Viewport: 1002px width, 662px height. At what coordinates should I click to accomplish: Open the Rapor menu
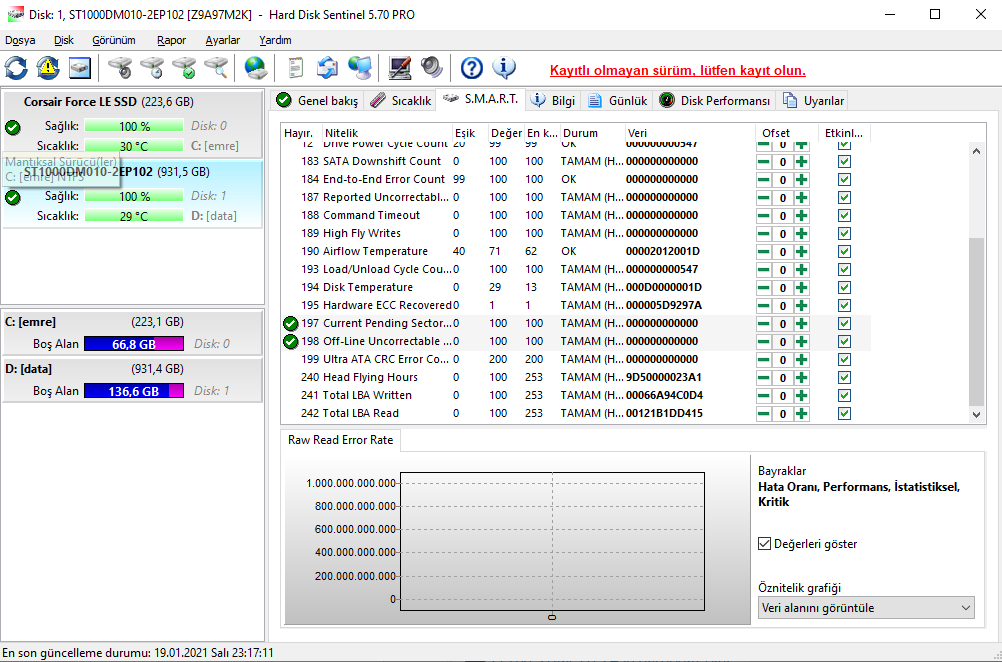click(x=171, y=40)
